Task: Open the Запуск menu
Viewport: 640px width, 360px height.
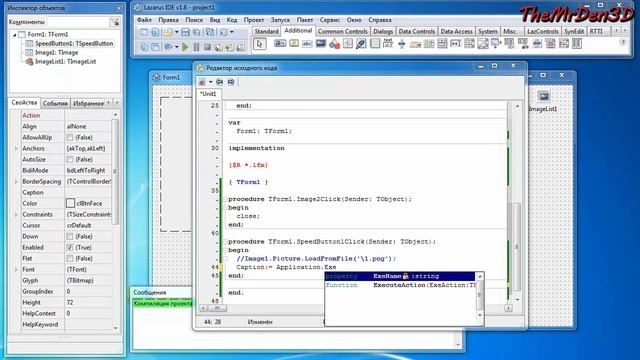Action: click(280, 20)
